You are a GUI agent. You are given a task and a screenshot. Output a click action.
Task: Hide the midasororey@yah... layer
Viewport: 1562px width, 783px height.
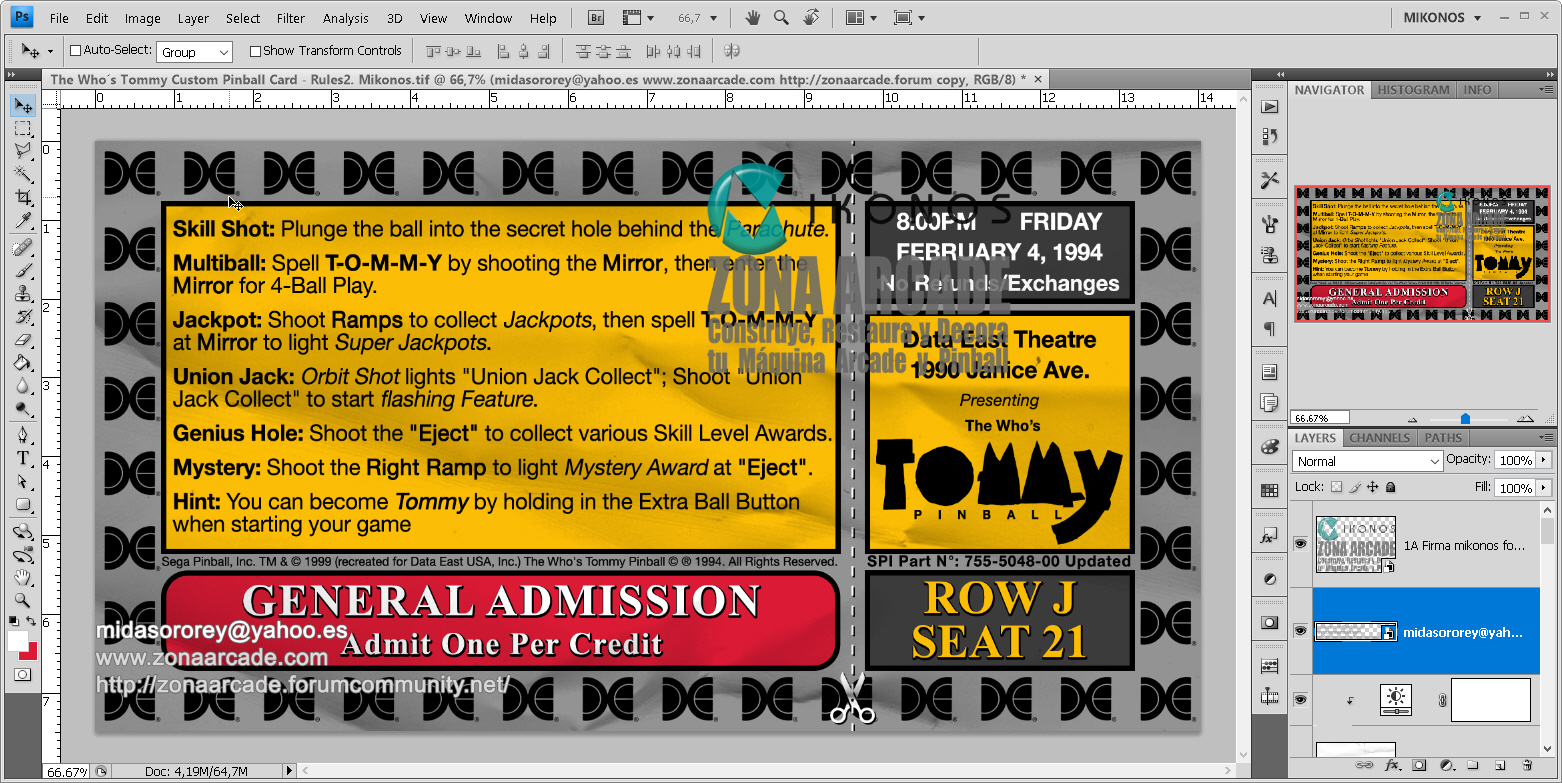(x=1300, y=631)
